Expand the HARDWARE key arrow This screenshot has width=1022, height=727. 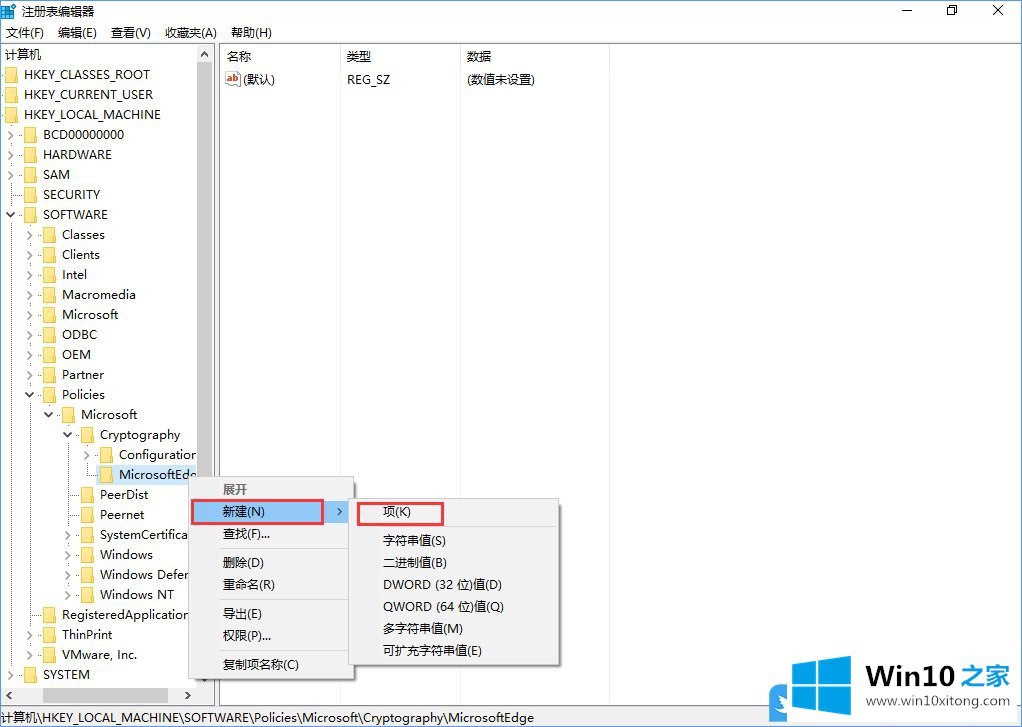pos(10,155)
